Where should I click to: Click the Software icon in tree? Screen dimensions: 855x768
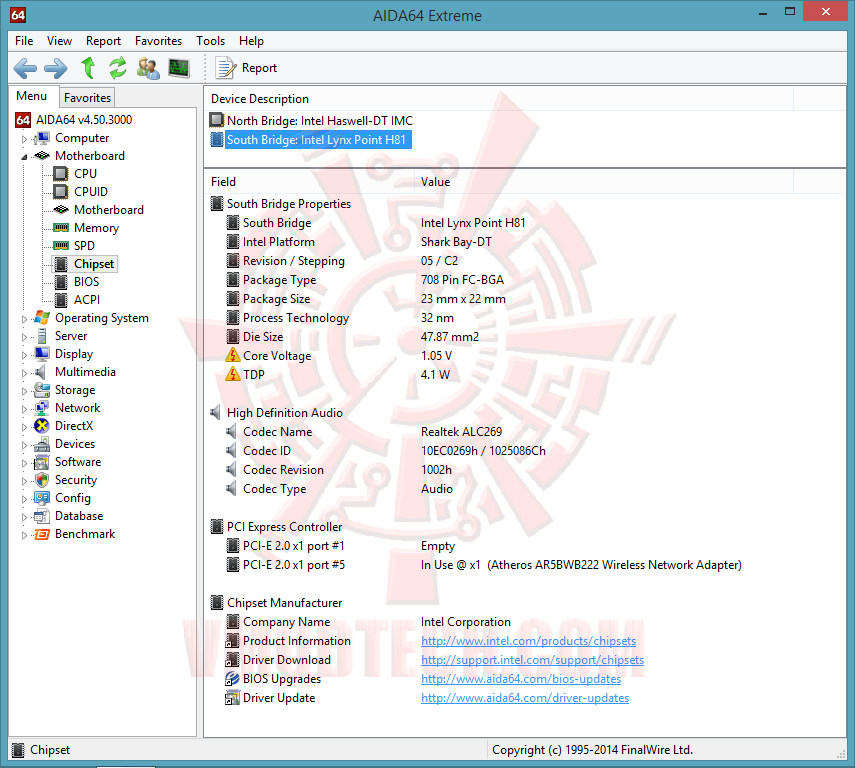click(x=42, y=462)
